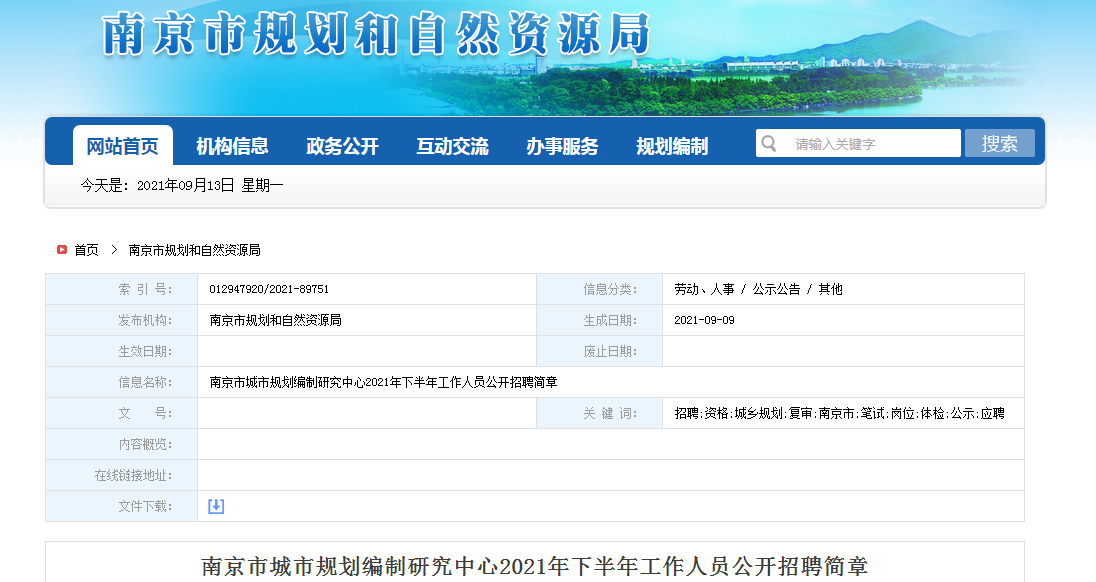
Task: Click the 在线链接地址 label
Action: (x=133, y=475)
